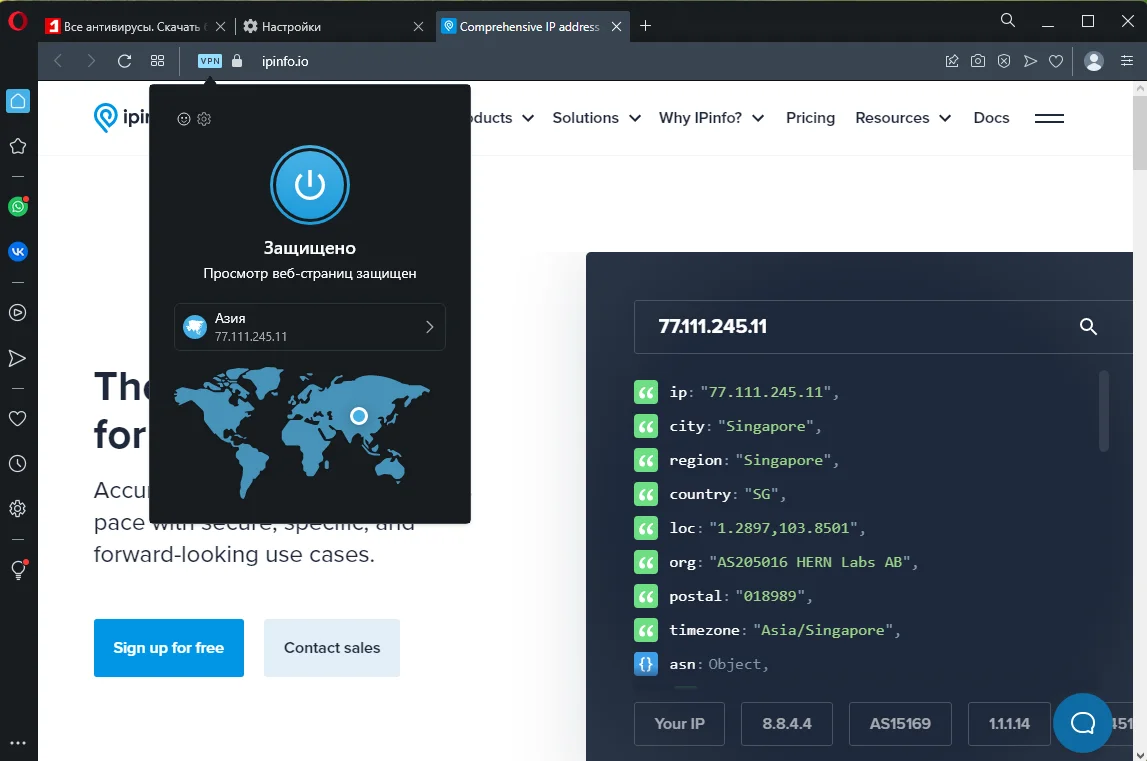Expand the Asia VPN location selector
Image resolution: width=1147 pixels, height=761 pixels.
[310, 327]
